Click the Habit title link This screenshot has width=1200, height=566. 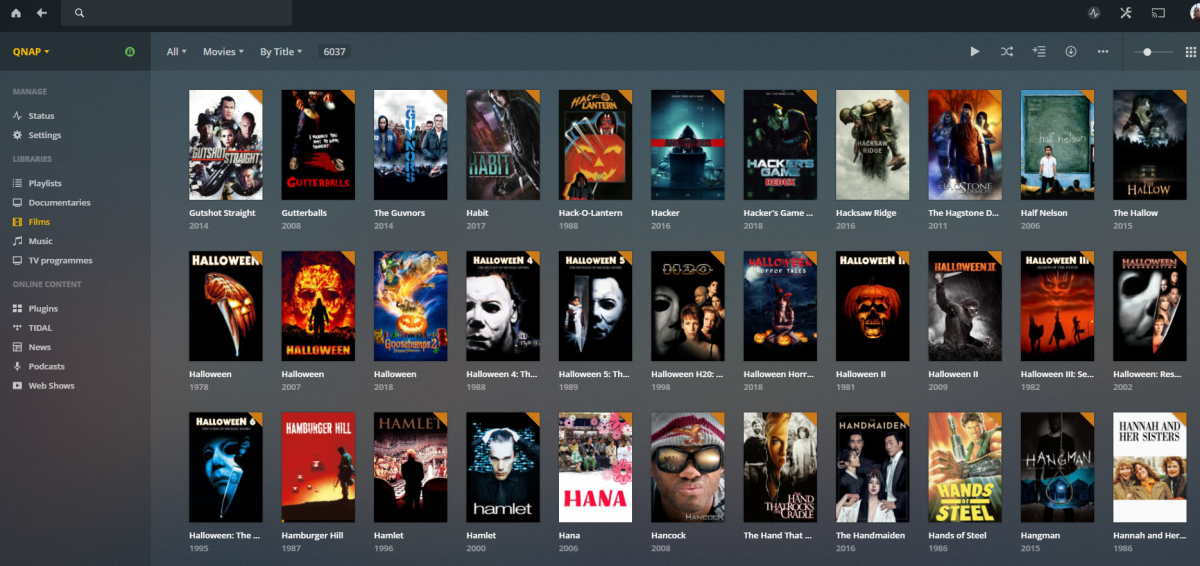pos(477,213)
